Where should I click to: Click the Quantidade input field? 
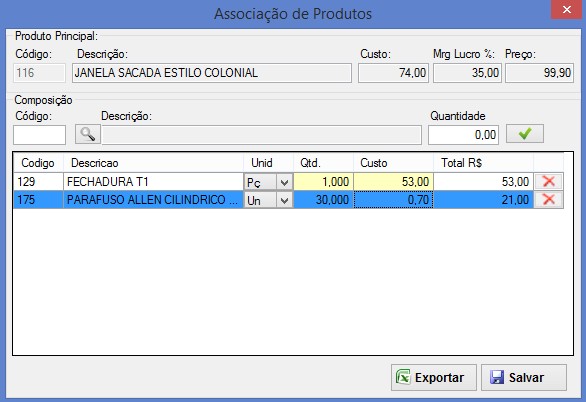click(x=463, y=135)
